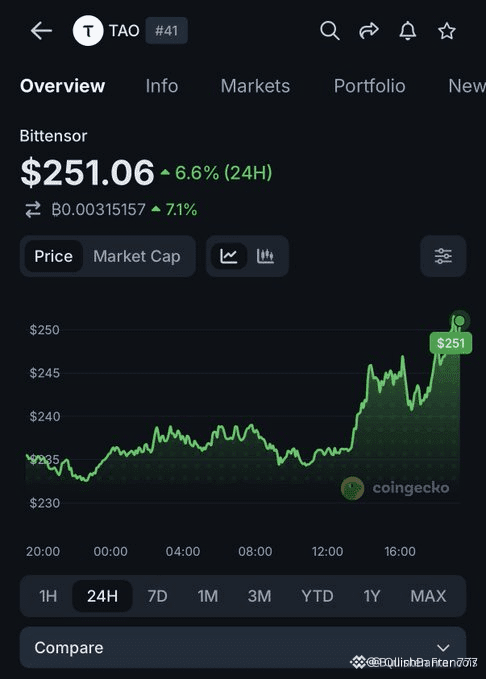The height and width of the screenshot is (679, 486).
Task: Add TAO to favorites with star icon
Action: click(447, 31)
